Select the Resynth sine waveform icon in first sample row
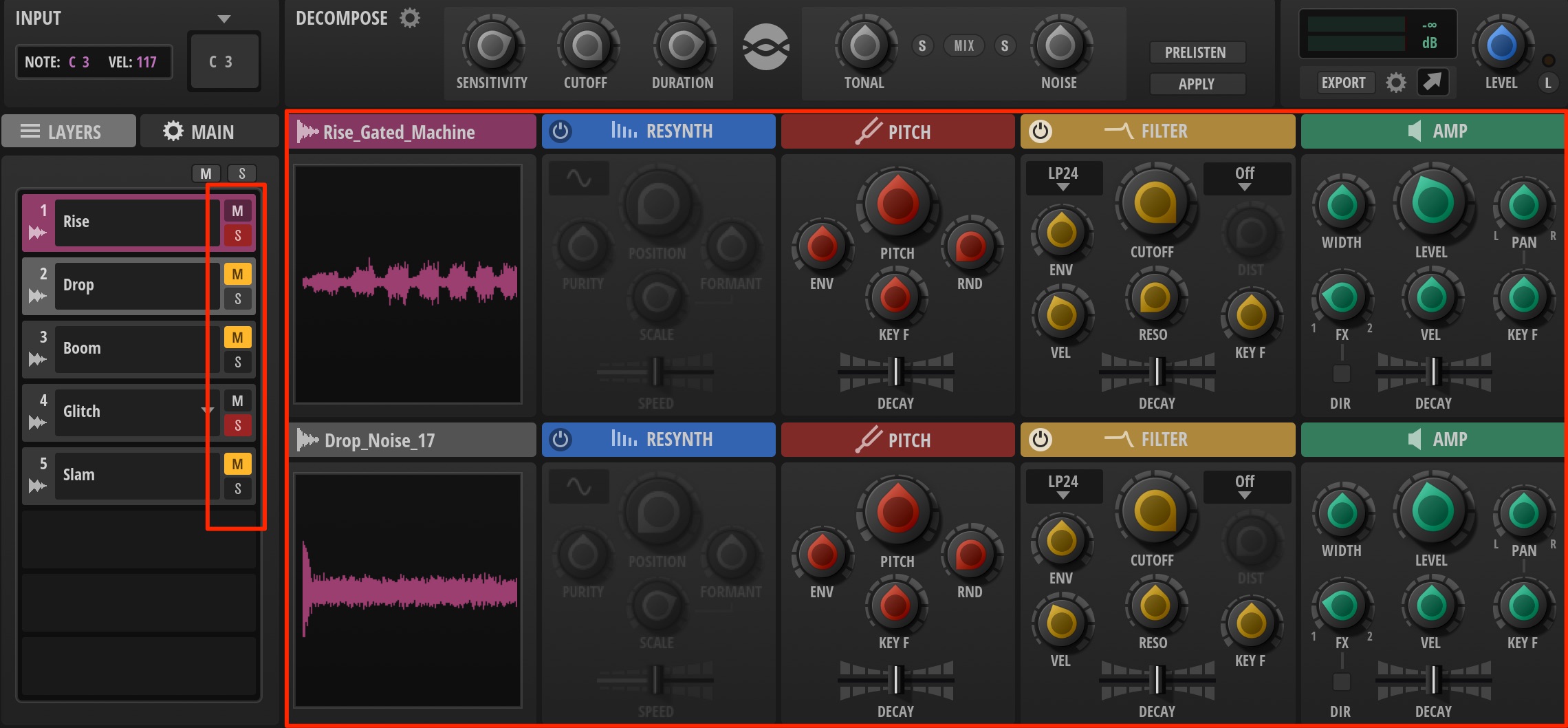 pos(579,179)
